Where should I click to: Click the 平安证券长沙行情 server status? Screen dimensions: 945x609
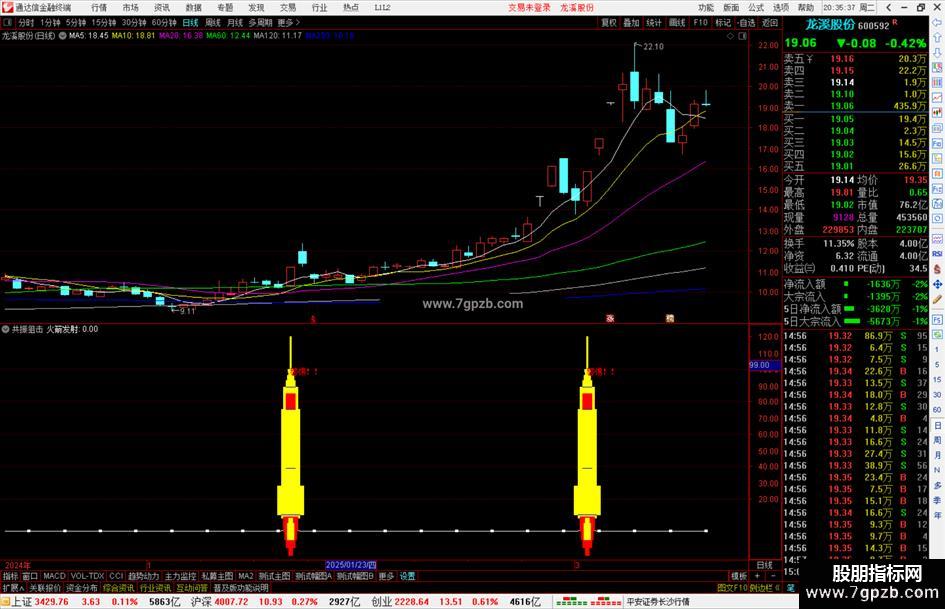658,602
